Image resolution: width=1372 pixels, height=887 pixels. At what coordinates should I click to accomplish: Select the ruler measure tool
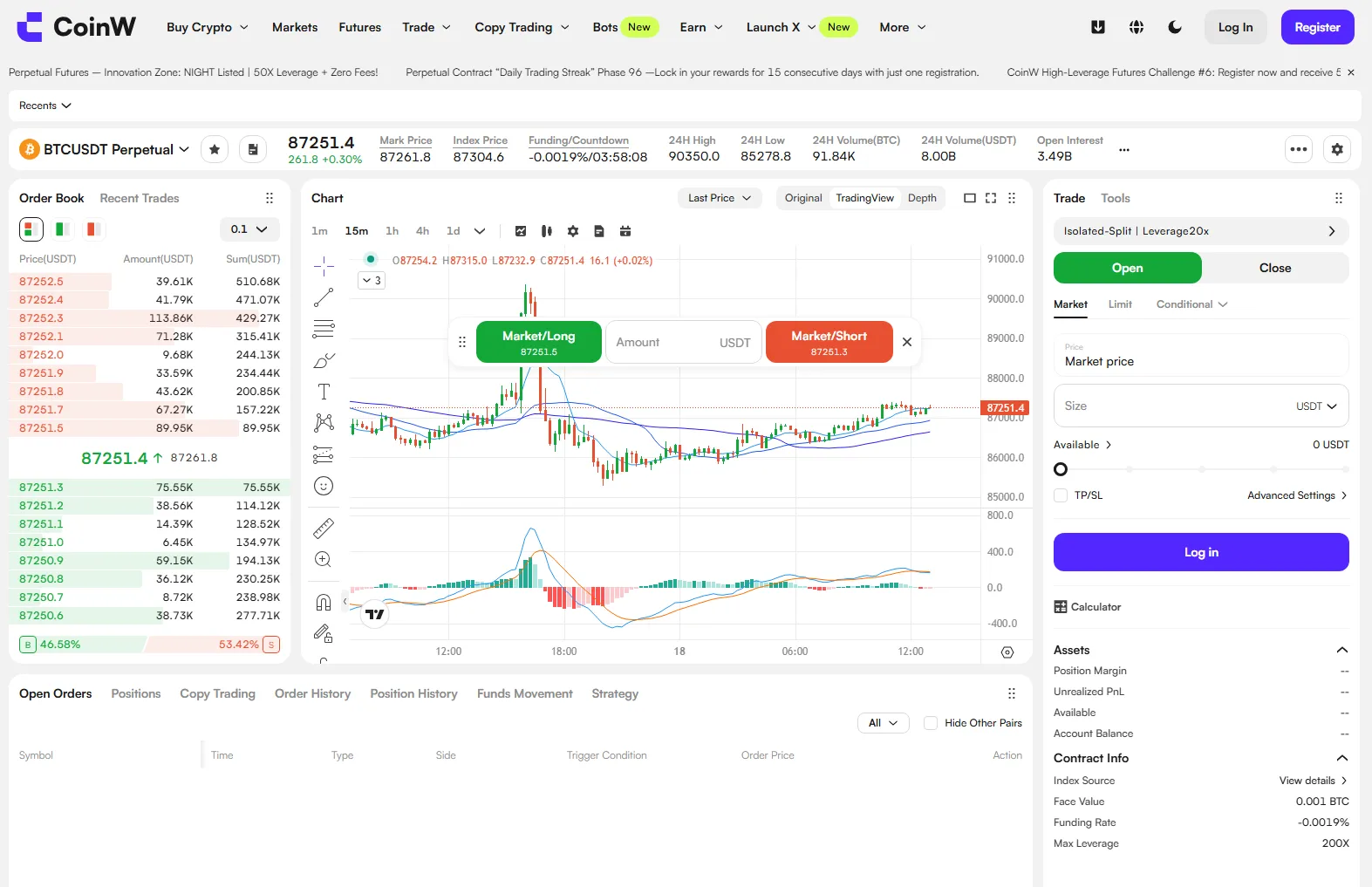coord(324,528)
